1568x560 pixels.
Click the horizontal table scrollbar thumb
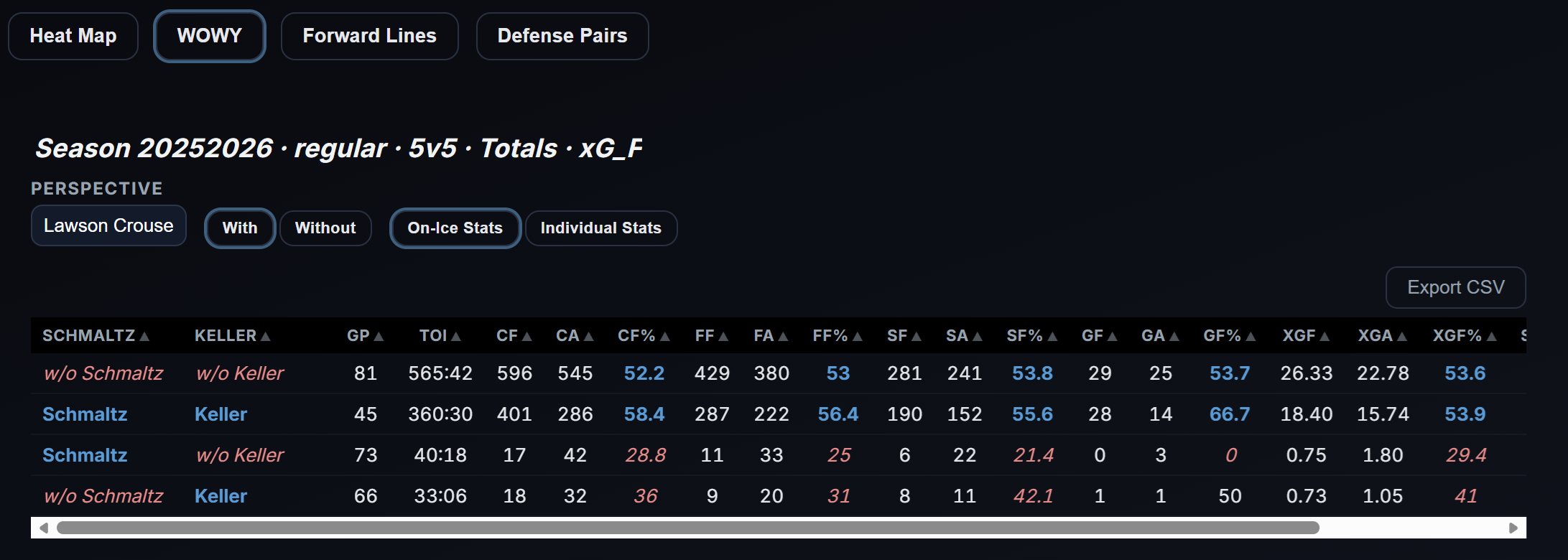pyautogui.click(x=687, y=528)
